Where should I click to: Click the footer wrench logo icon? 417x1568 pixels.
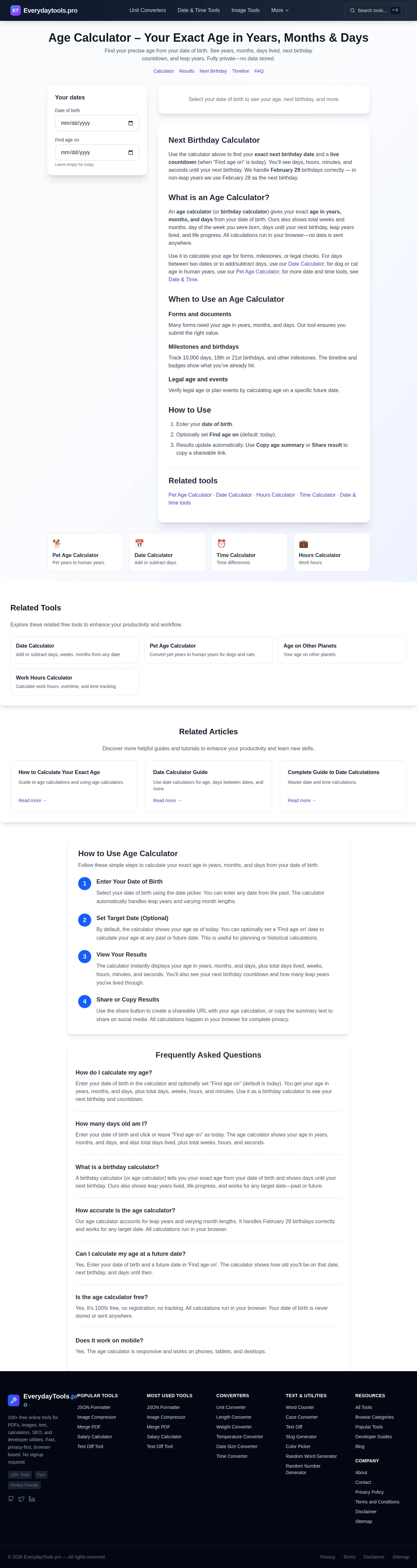pyautogui.click(x=13, y=1400)
